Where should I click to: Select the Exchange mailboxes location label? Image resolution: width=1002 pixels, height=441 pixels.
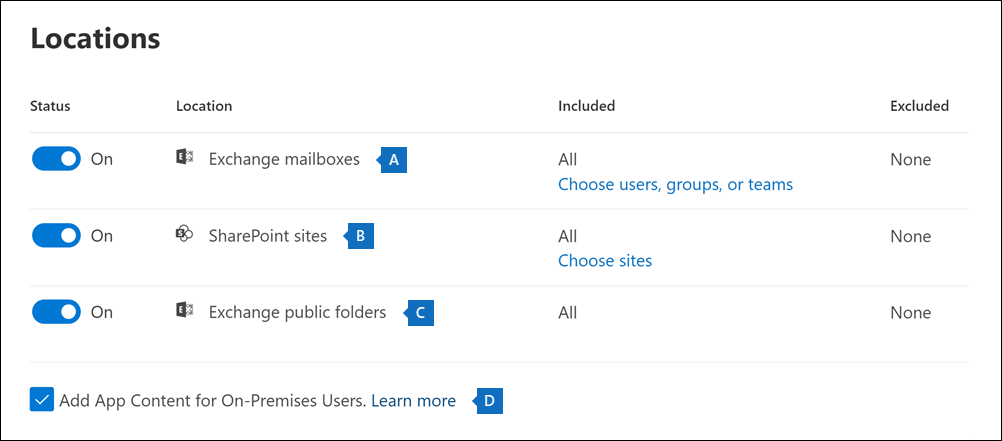point(284,159)
